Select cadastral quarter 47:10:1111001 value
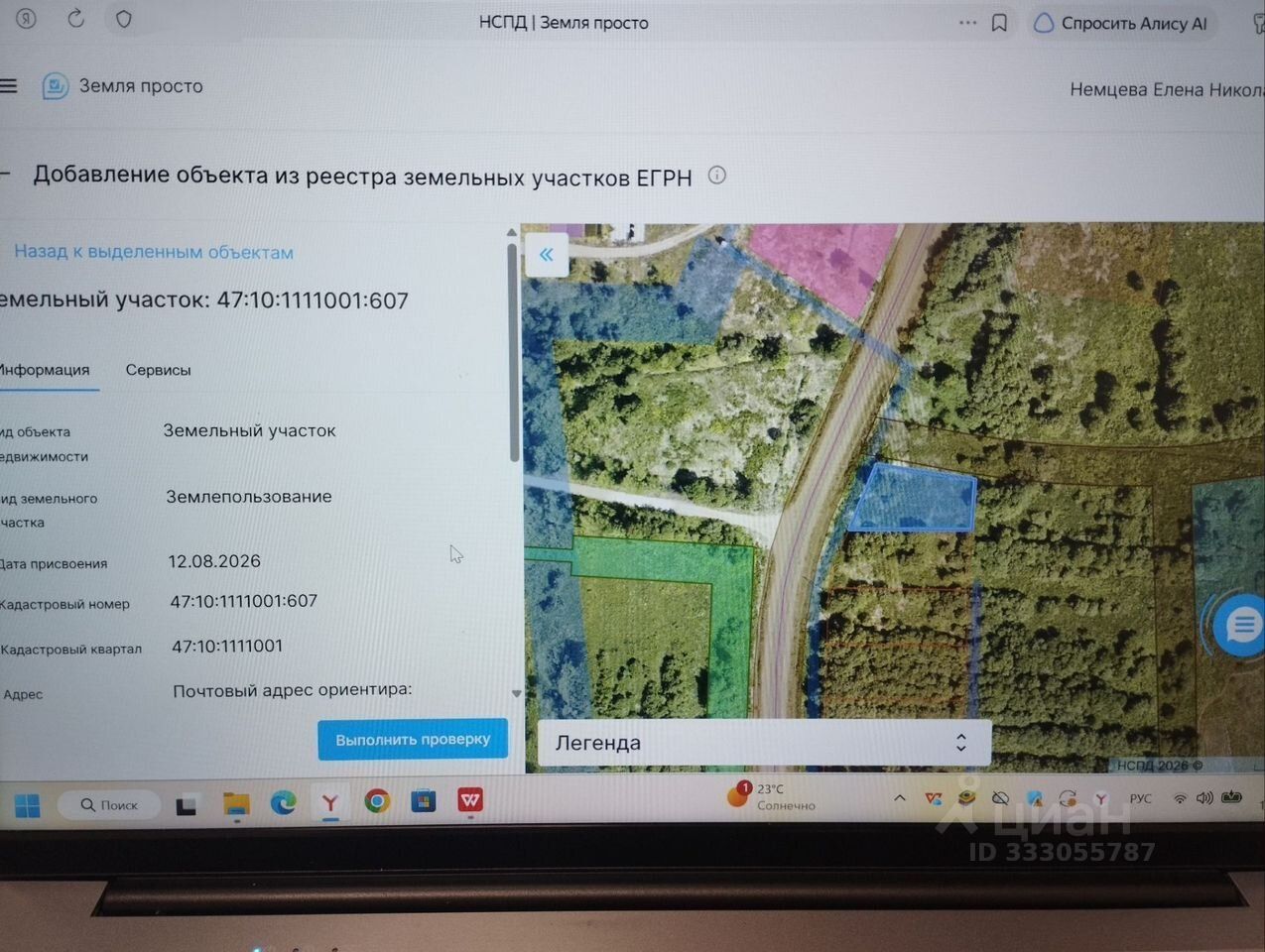The width and height of the screenshot is (1265, 952). (x=227, y=646)
